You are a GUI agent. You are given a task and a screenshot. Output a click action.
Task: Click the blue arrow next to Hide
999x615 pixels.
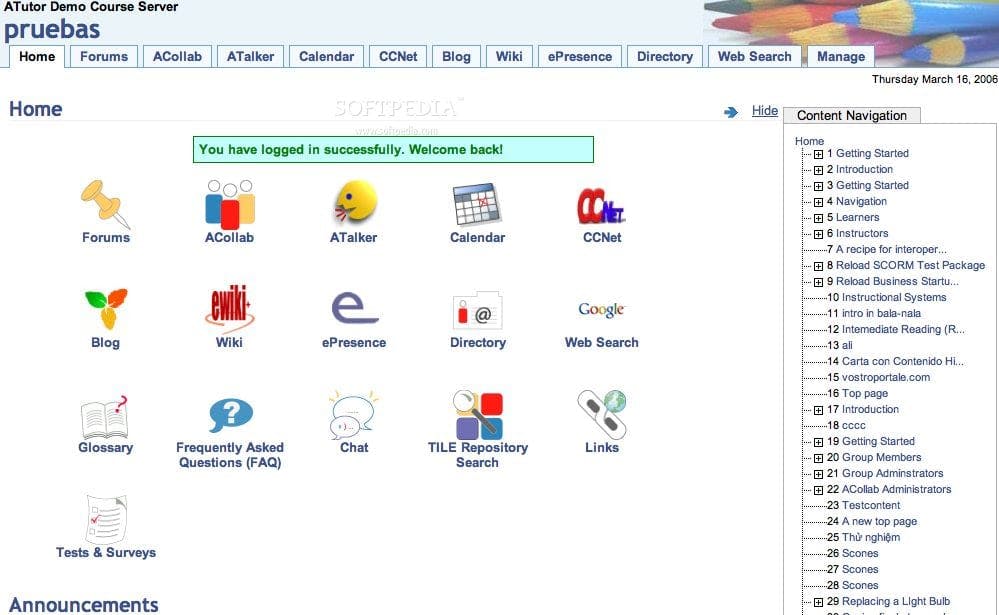[729, 111]
